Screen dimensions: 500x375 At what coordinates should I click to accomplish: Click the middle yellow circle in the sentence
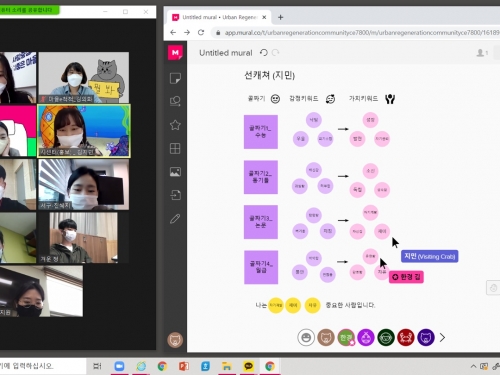pos(293,305)
